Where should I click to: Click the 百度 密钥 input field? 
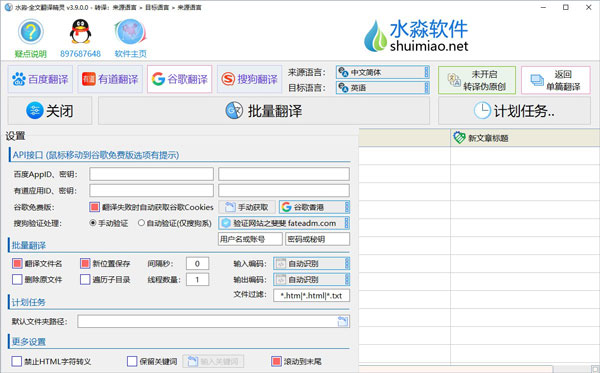tap(284, 174)
